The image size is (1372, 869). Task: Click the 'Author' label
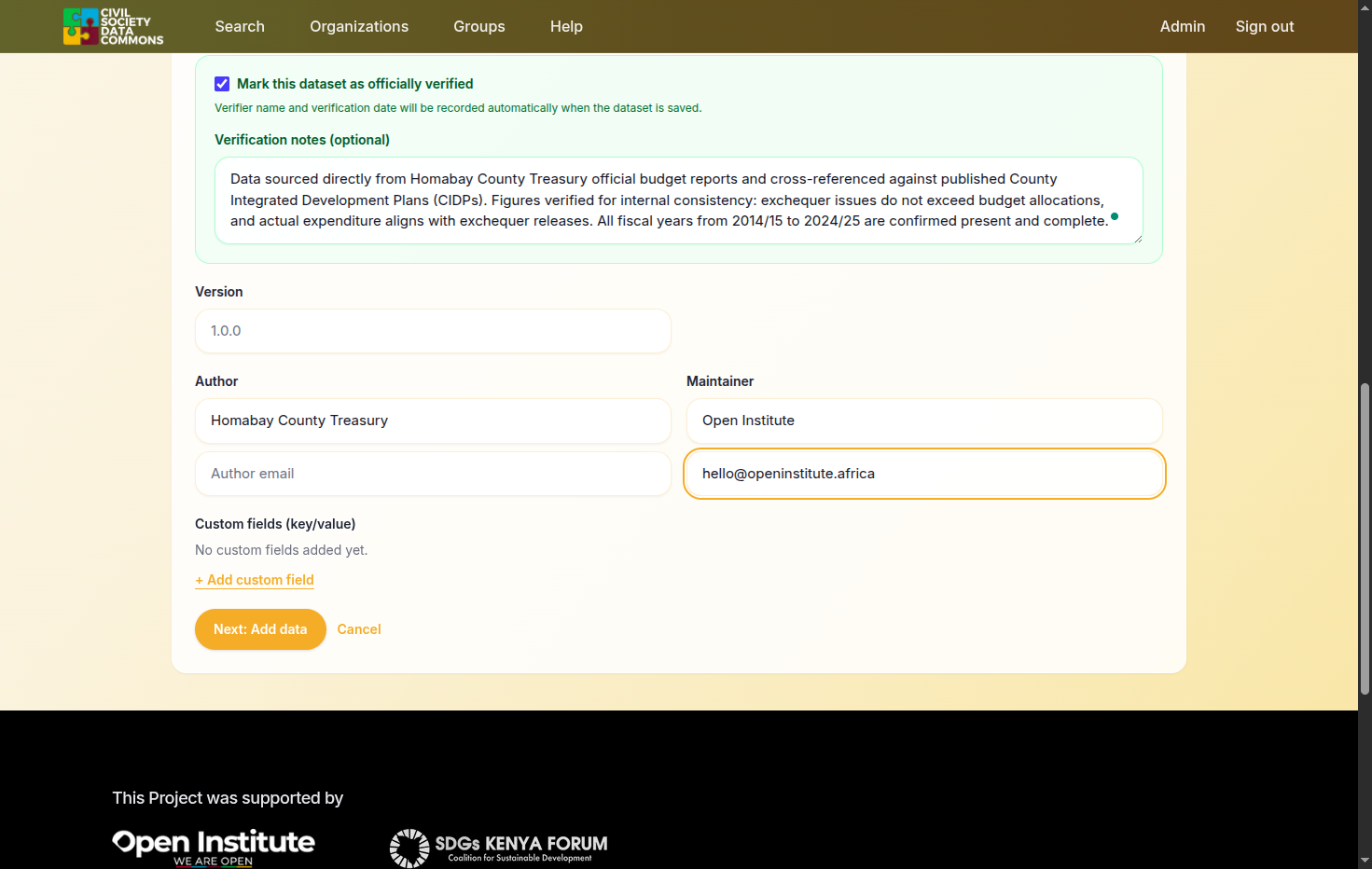tap(216, 381)
